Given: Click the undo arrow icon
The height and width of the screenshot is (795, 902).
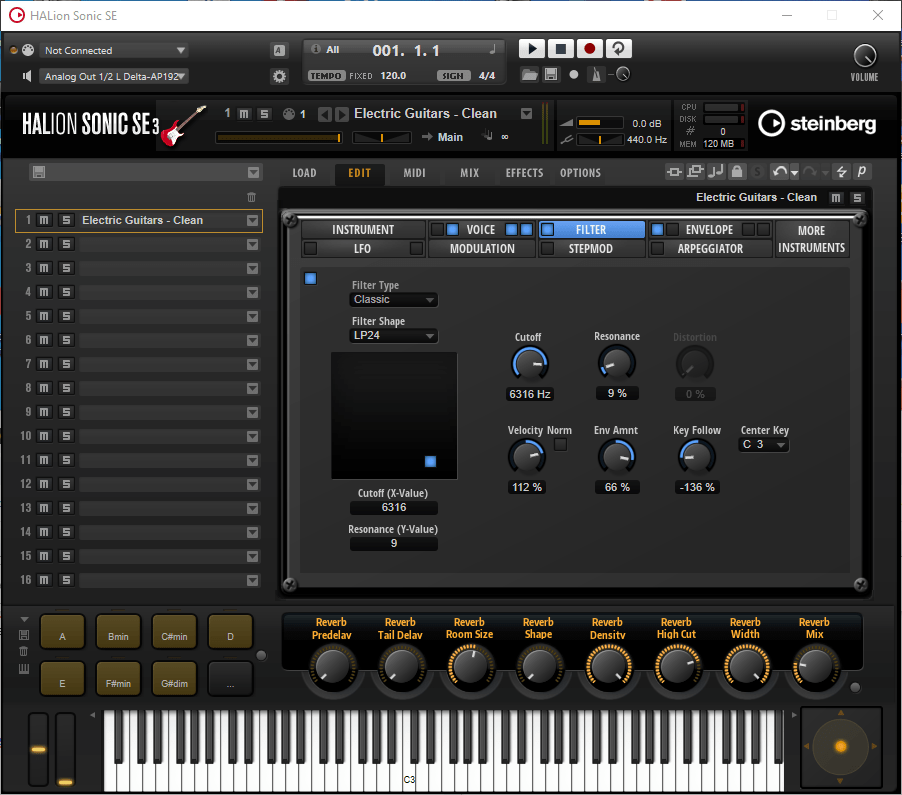Looking at the screenshot, I should pos(779,171).
